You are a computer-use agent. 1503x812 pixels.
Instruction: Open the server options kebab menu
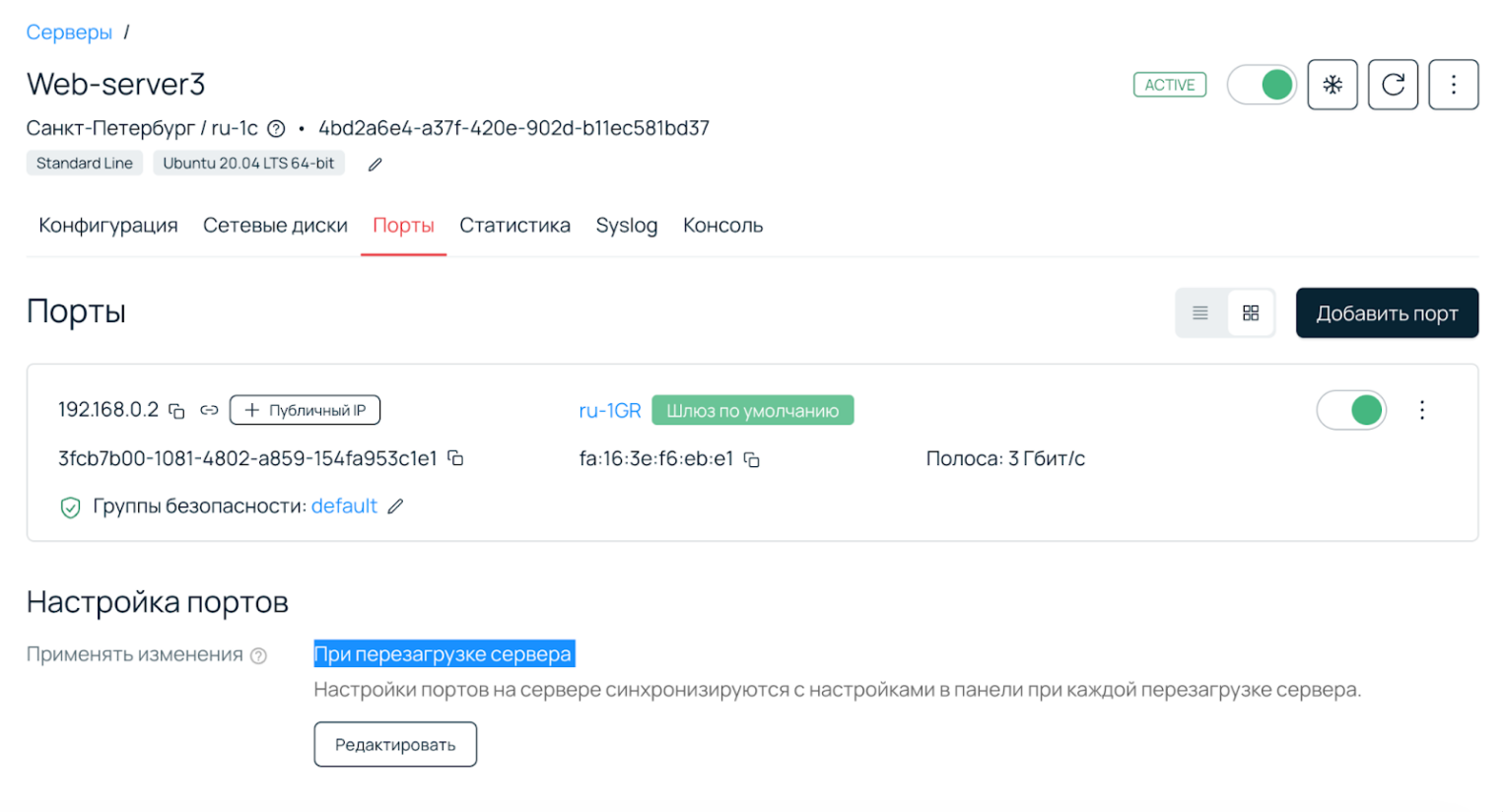[x=1453, y=84]
